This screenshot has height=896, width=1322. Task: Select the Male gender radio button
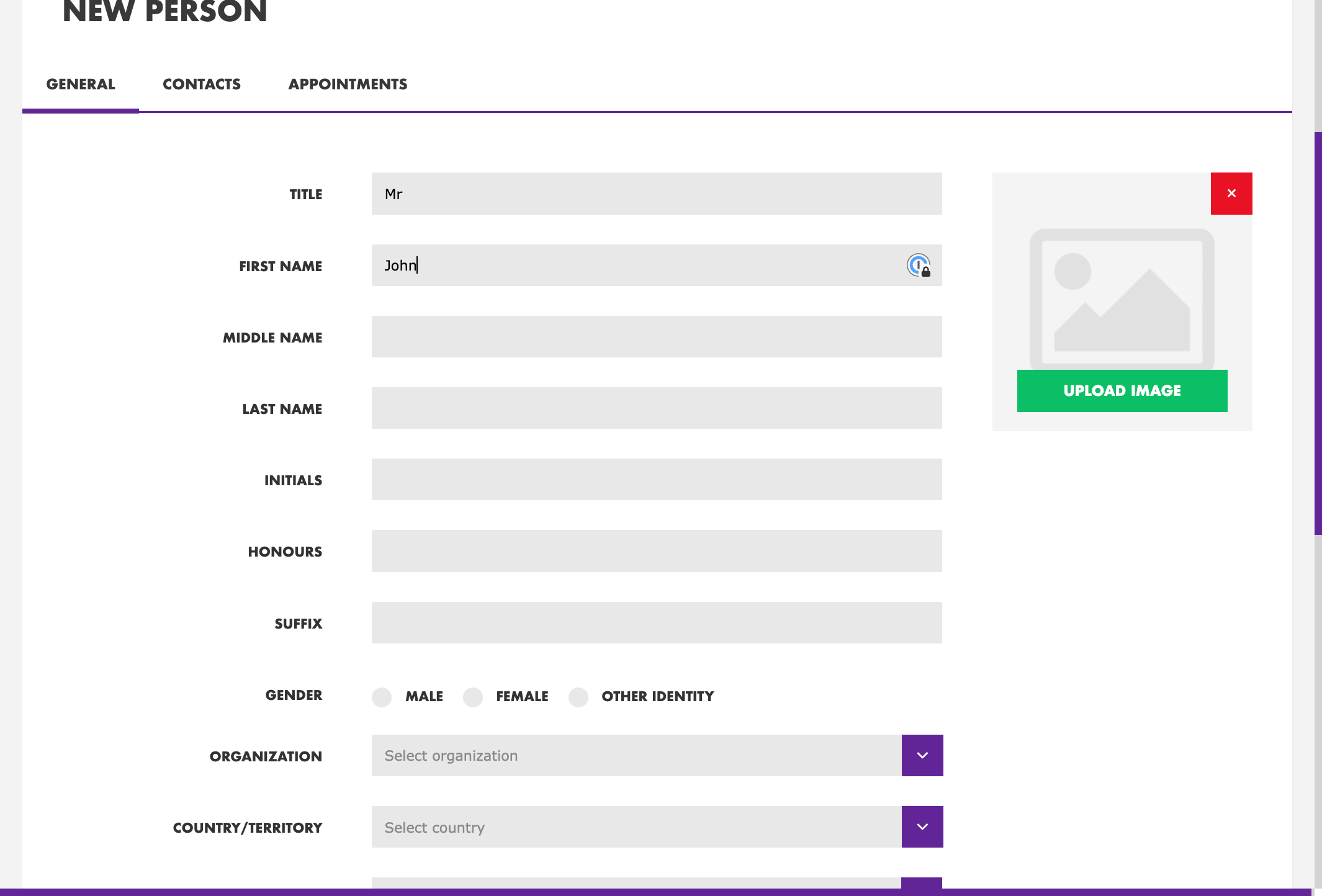[x=382, y=697]
